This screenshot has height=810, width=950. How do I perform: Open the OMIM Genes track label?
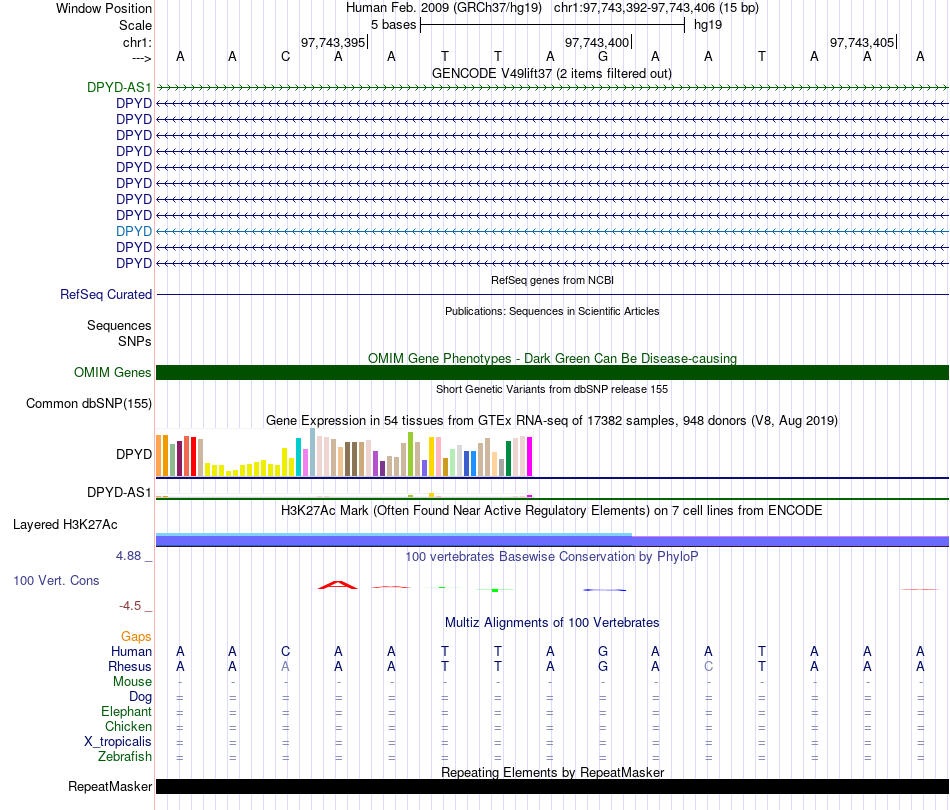pos(113,373)
